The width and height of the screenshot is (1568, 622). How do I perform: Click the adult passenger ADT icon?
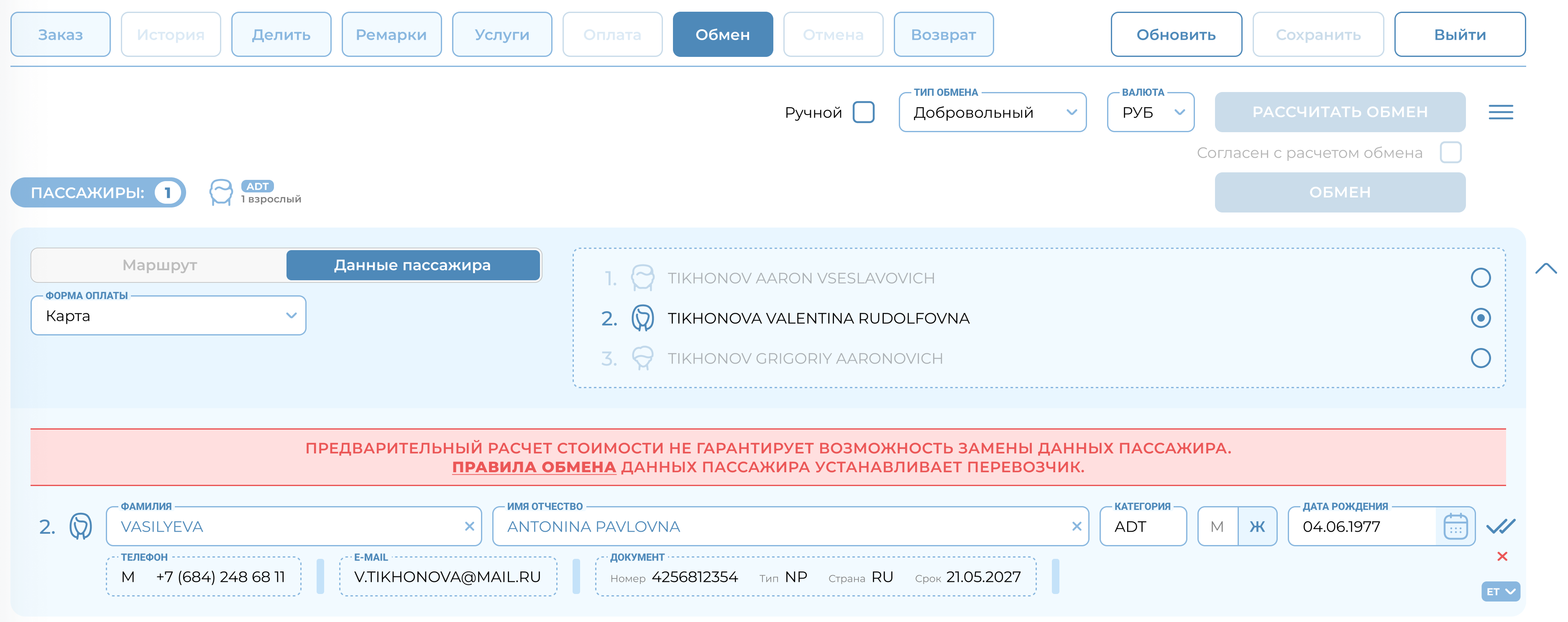coord(221,192)
